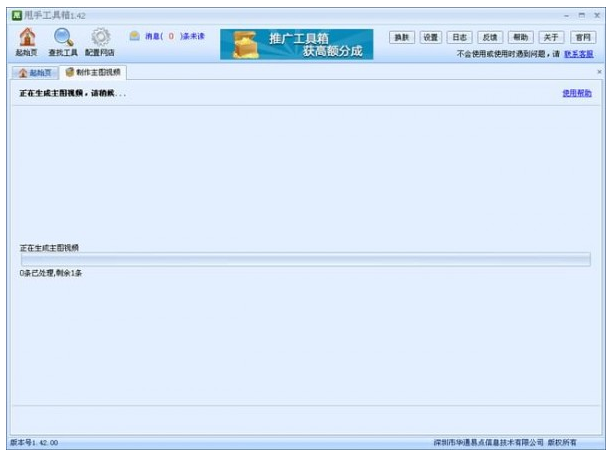Click the message envelope icon
This screenshot has height=461, width=609.
coord(134,36)
